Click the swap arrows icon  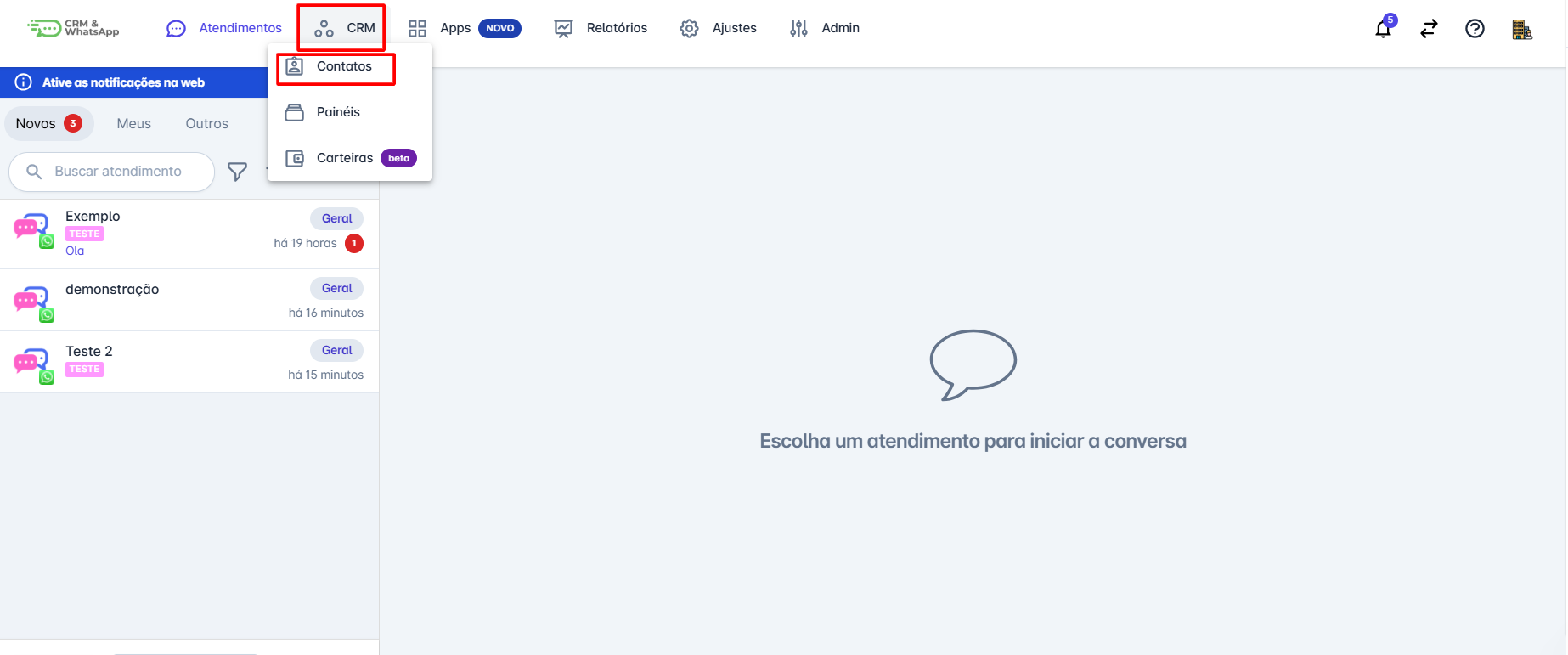coord(1429,29)
